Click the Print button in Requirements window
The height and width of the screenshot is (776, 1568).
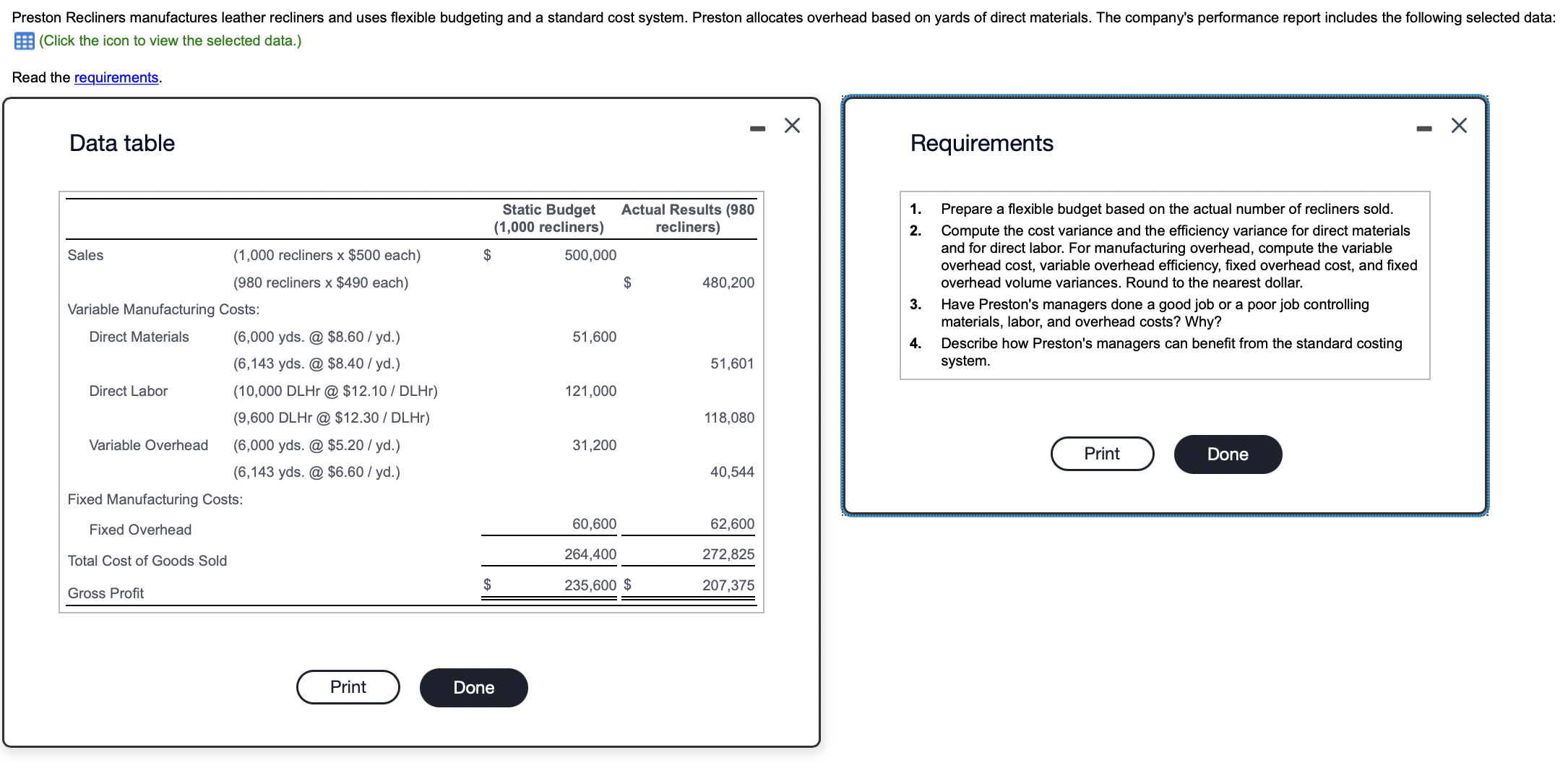[x=1101, y=454]
